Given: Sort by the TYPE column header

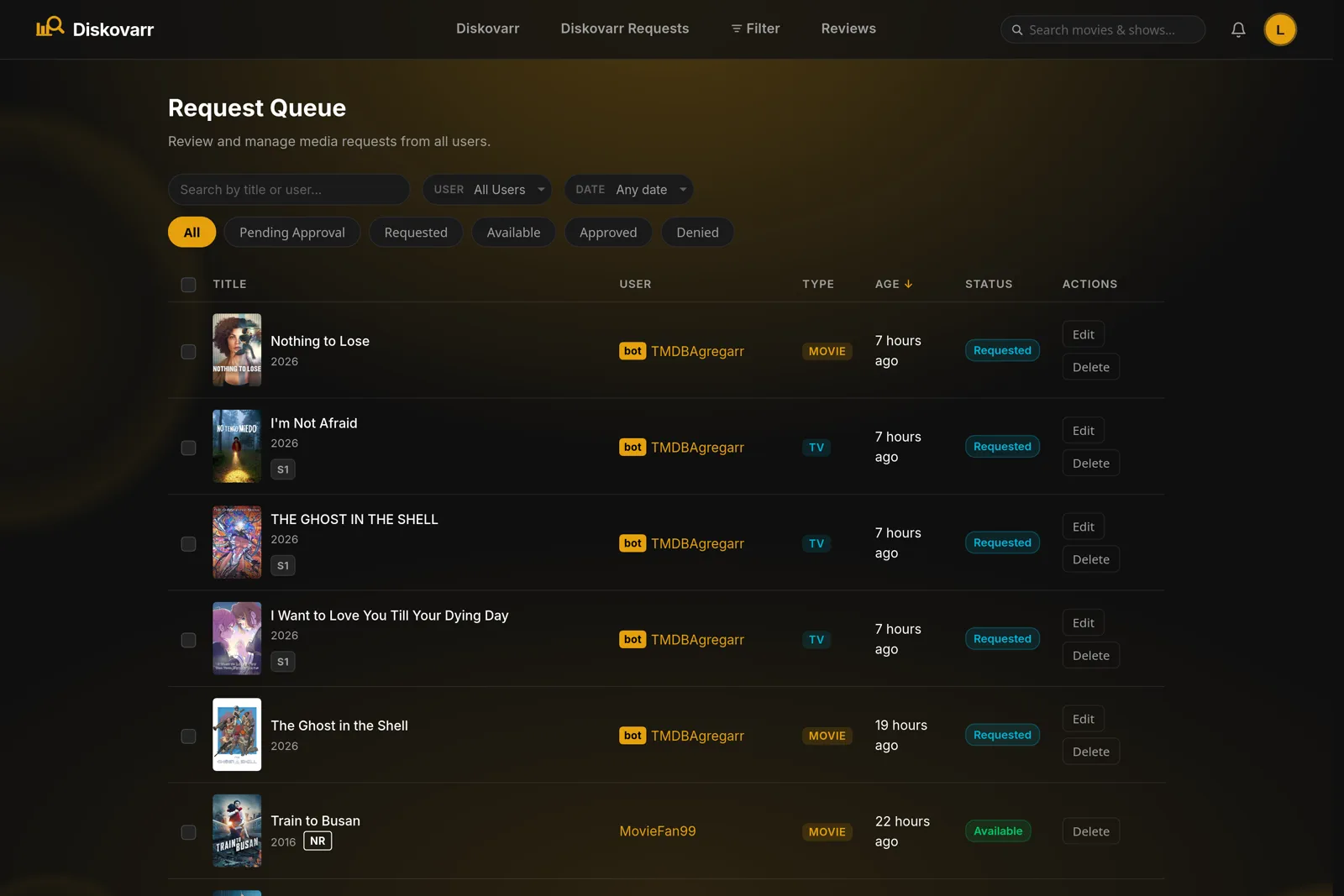Looking at the screenshot, I should pyautogui.click(x=818, y=284).
